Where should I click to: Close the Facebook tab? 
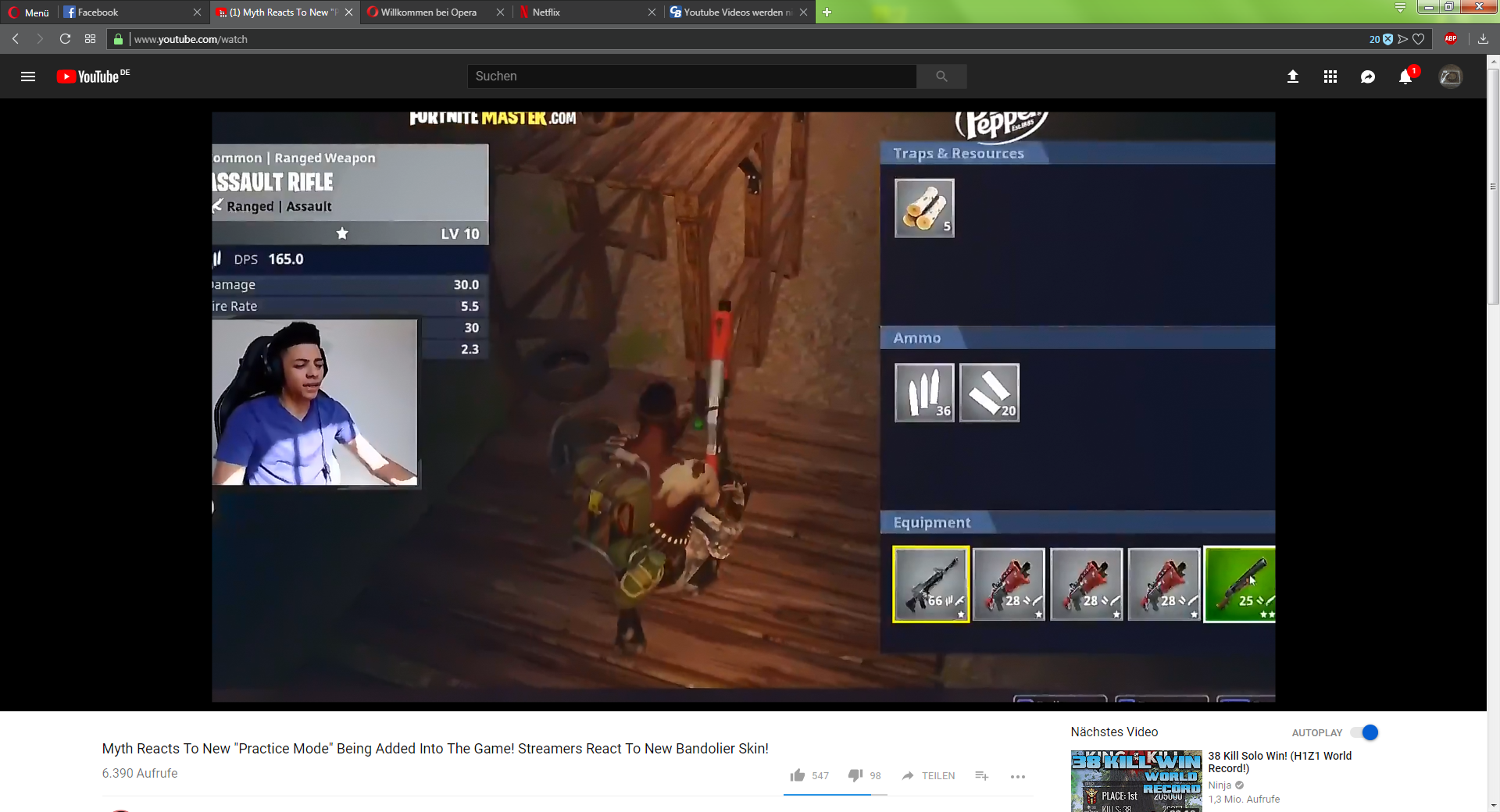pyautogui.click(x=197, y=12)
